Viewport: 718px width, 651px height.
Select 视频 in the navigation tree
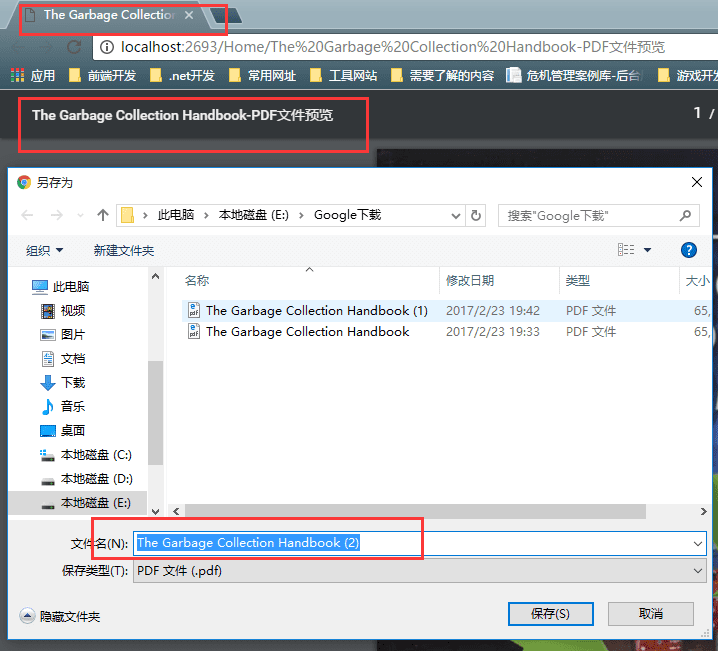click(x=63, y=311)
